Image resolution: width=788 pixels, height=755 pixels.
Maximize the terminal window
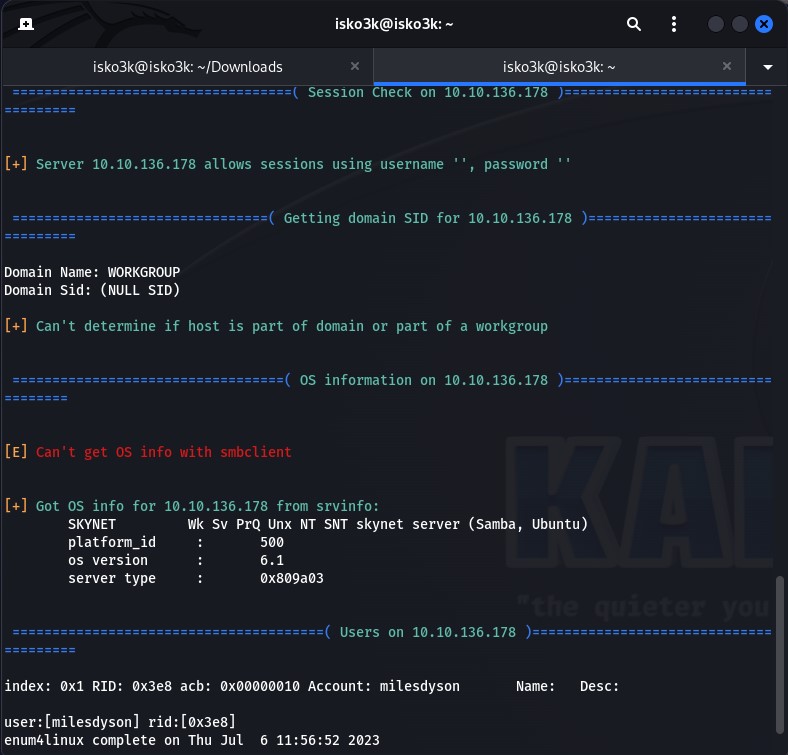pyautogui.click(x=740, y=24)
